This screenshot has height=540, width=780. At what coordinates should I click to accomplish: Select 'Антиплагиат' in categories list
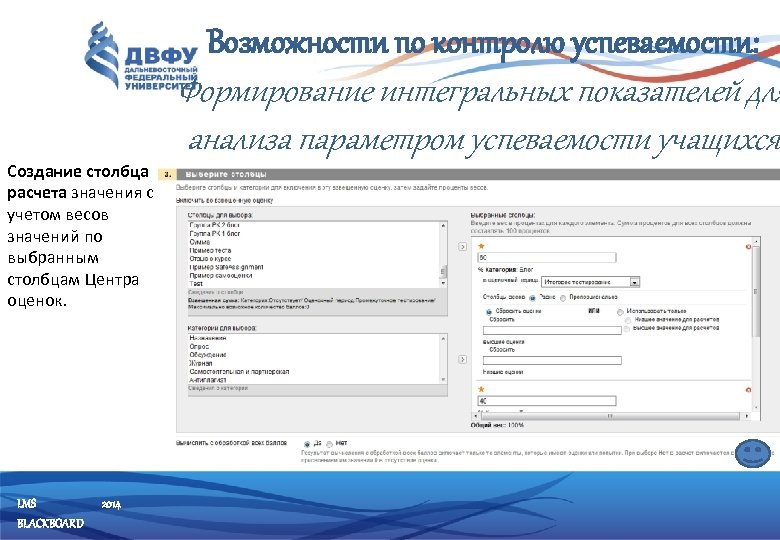207,379
